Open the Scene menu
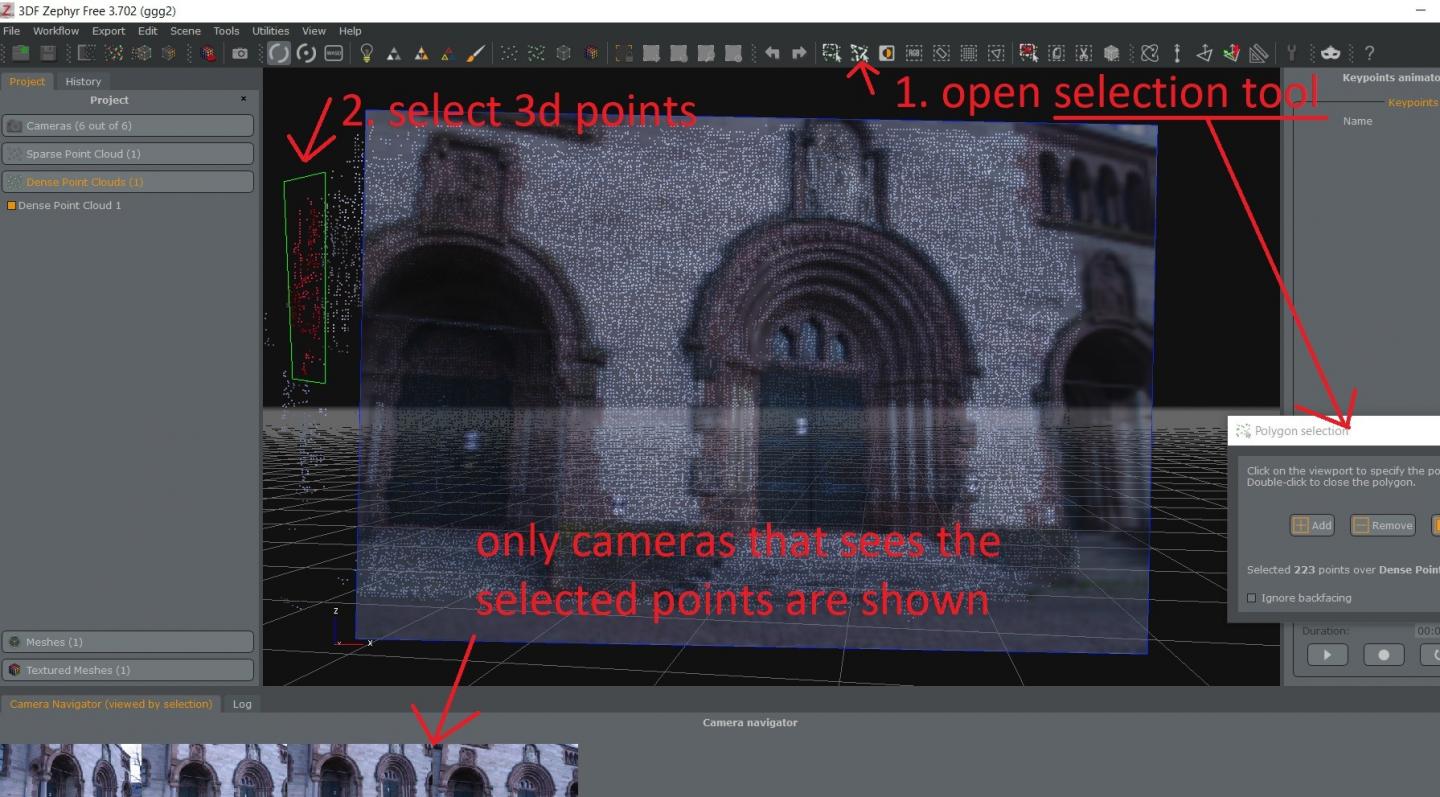 pos(185,31)
